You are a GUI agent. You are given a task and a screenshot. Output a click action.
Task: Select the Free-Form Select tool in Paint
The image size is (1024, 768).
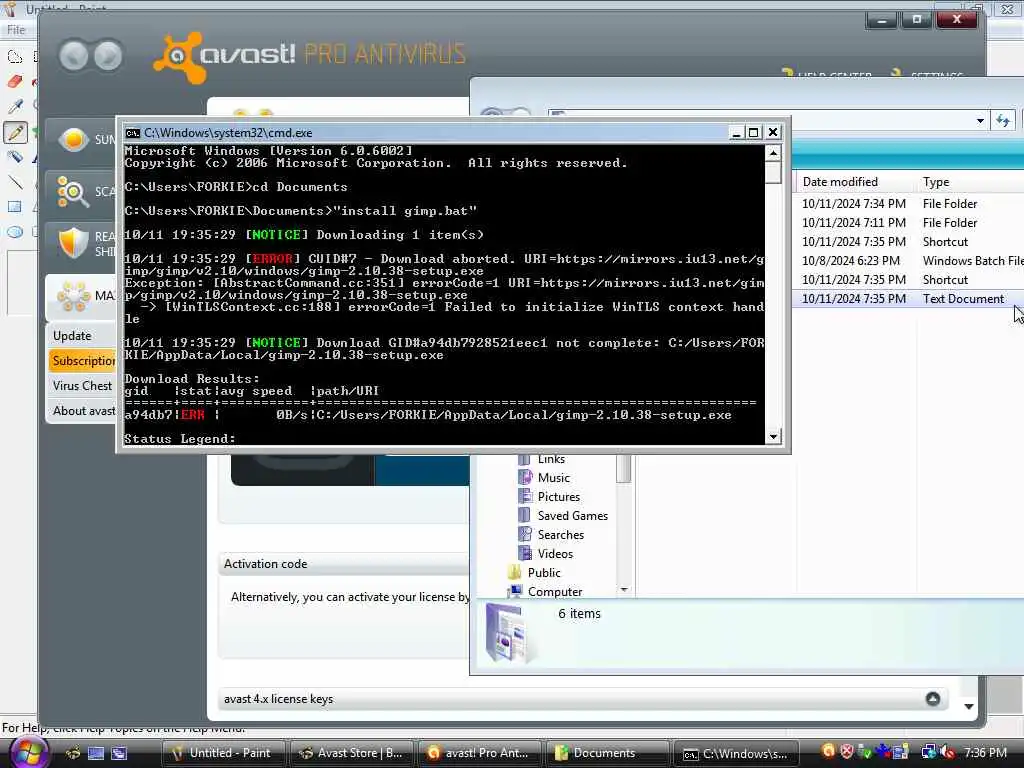14,57
